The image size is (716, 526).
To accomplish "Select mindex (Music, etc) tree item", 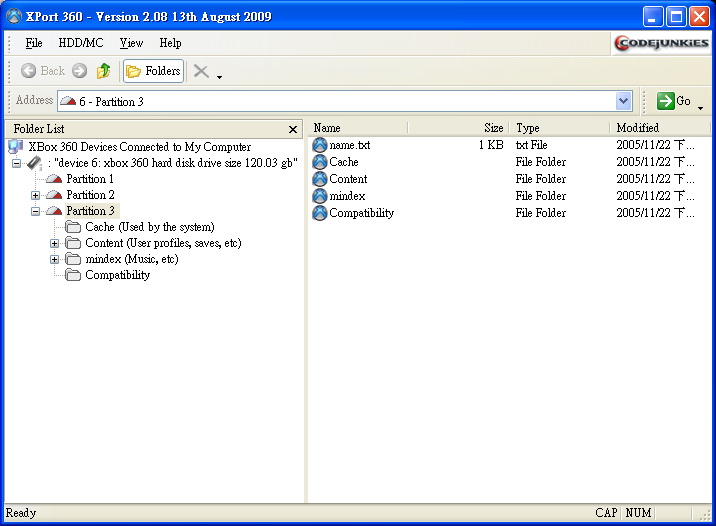I will pos(132,259).
